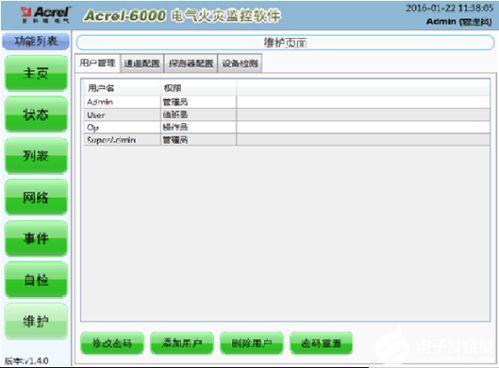Image resolution: width=499 pixels, height=368 pixels.
Task: Open the 设备检测 tab
Action: coord(240,63)
